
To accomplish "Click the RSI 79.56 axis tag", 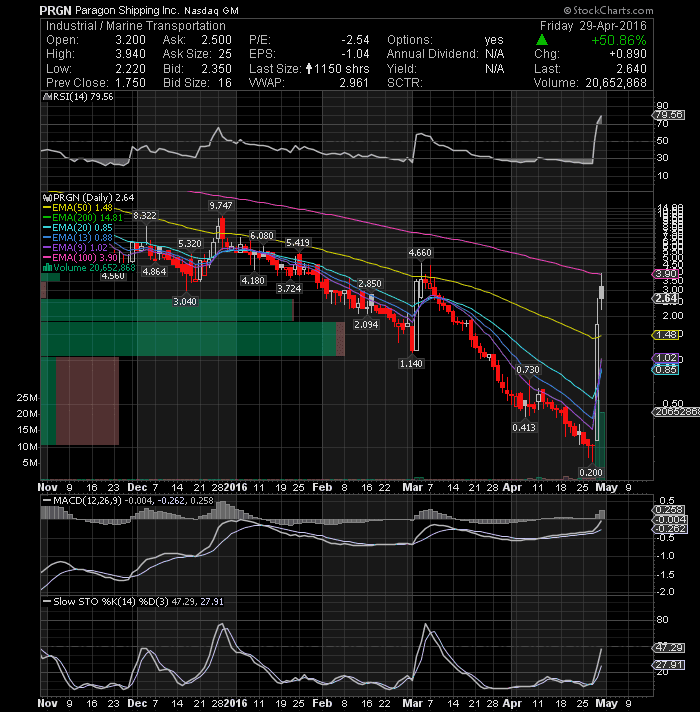I will tap(669, 115).
